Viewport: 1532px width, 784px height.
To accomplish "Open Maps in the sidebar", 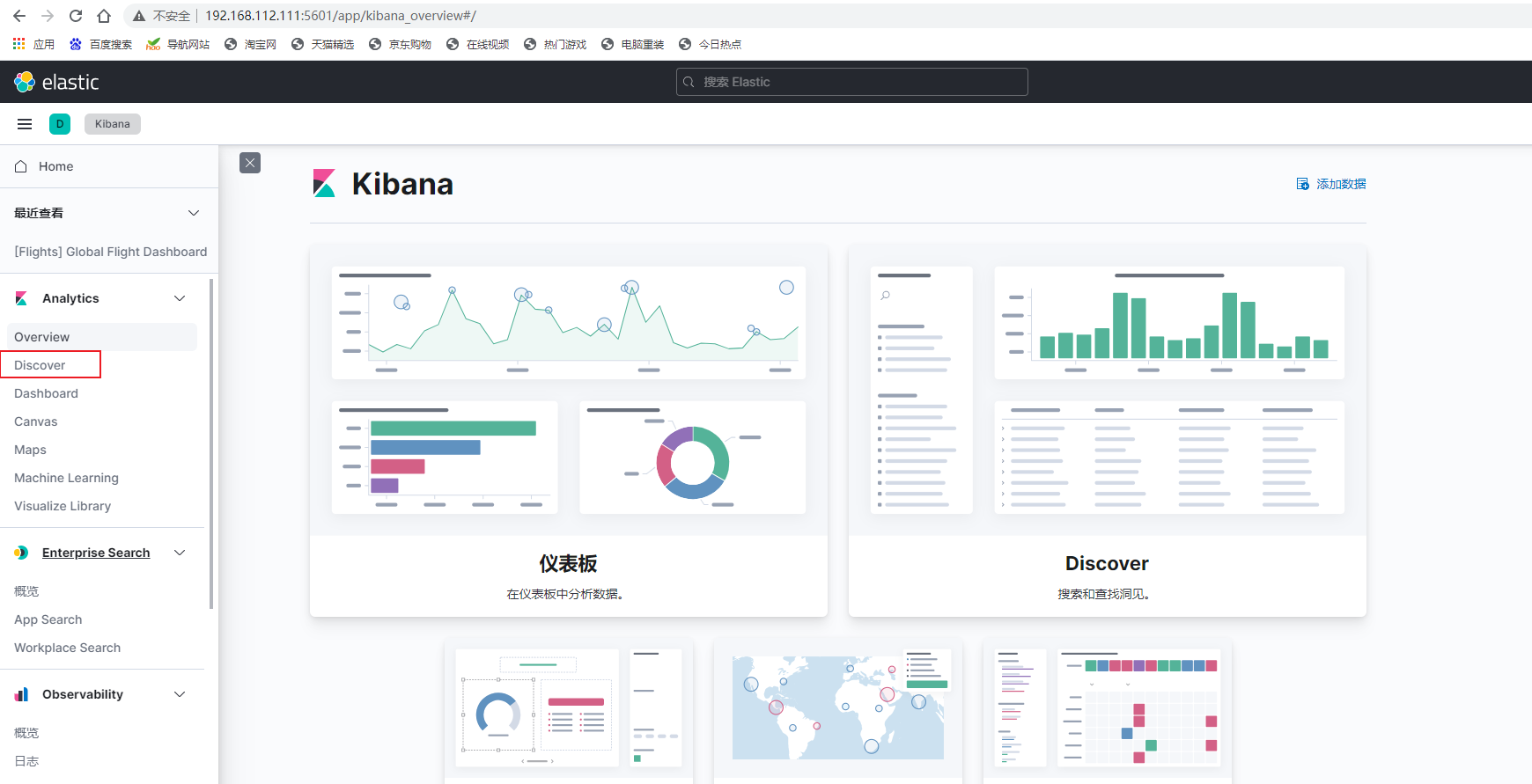I will tap(30, 450).
